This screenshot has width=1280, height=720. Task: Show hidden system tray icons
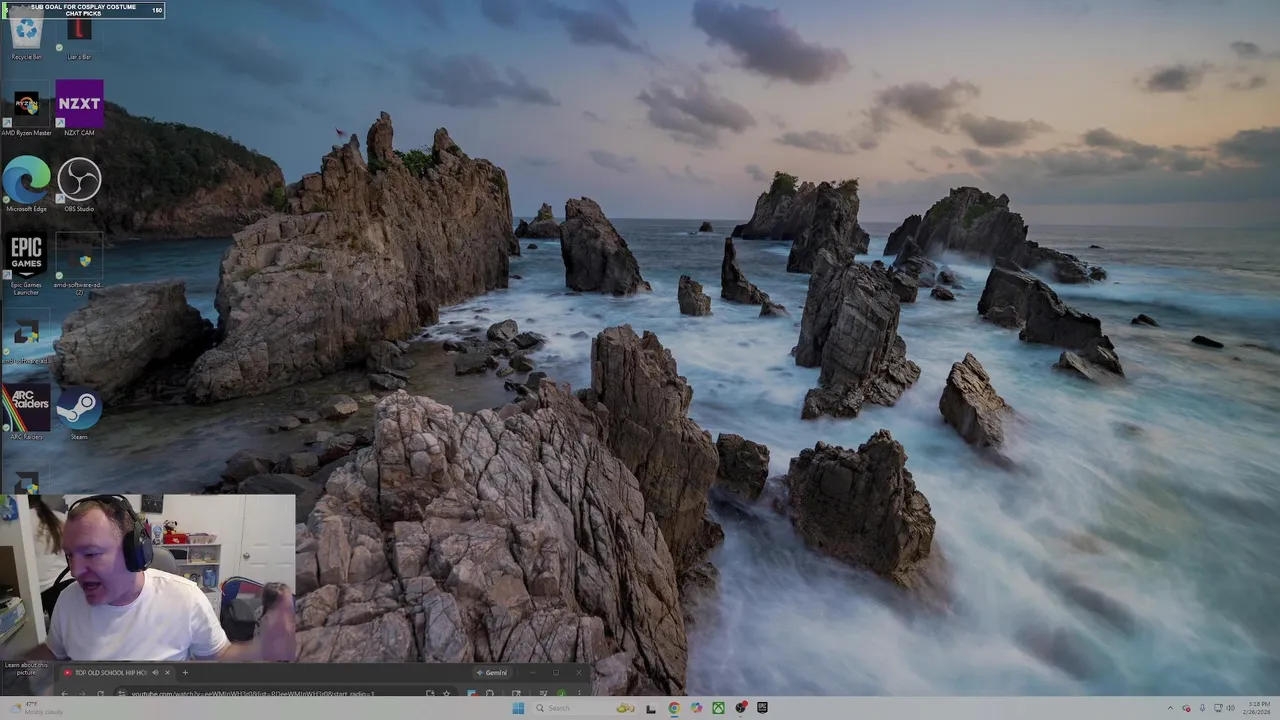[x=1170, y=708]
